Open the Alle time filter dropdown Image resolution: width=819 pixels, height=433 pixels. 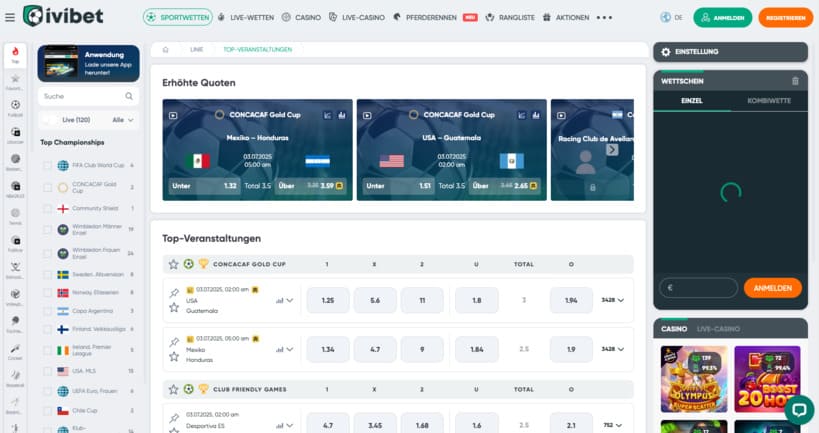pyautogui.click(x=123, y=120)
